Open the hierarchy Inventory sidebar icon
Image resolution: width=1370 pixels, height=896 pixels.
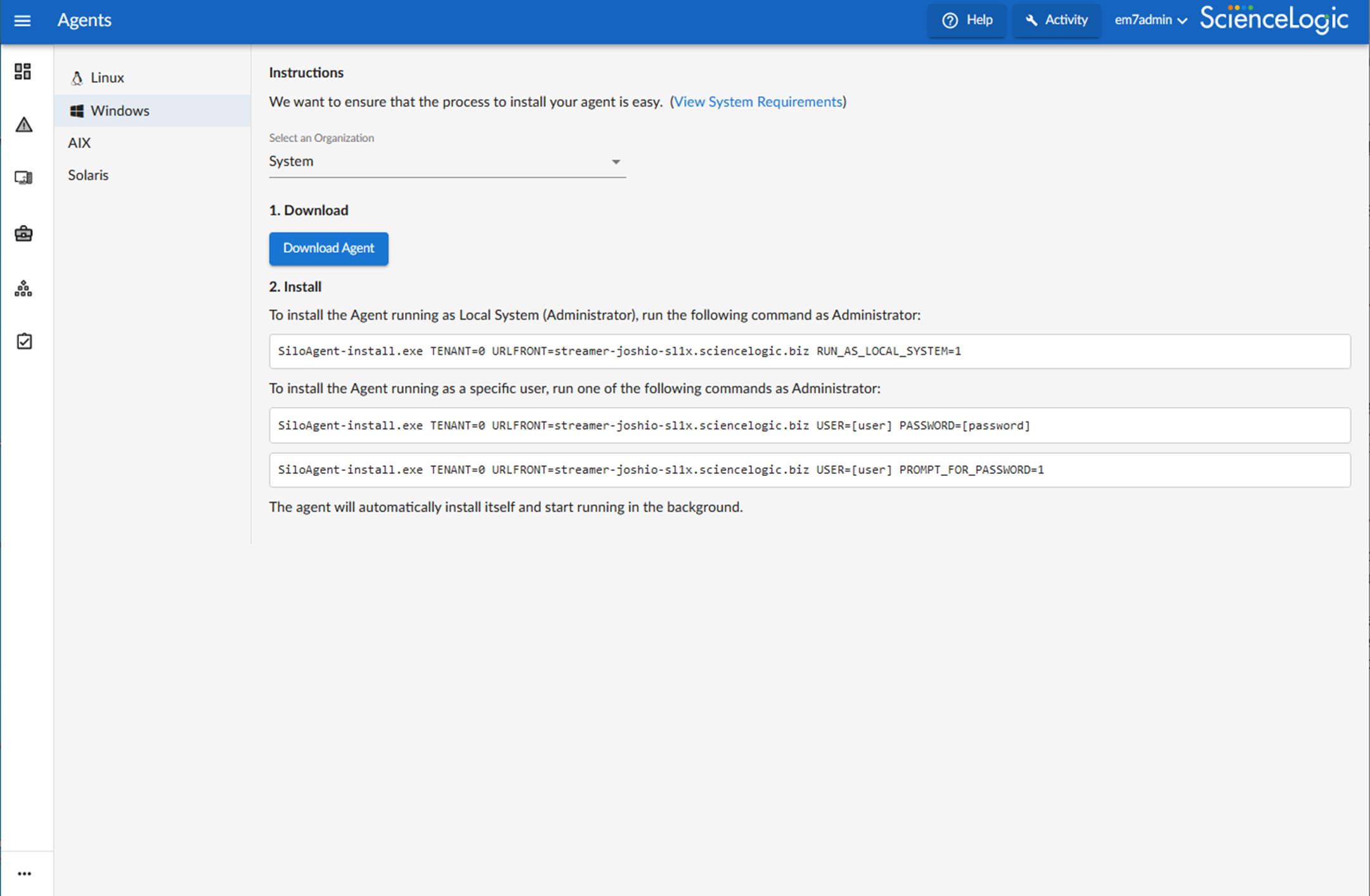click(23, 288)
